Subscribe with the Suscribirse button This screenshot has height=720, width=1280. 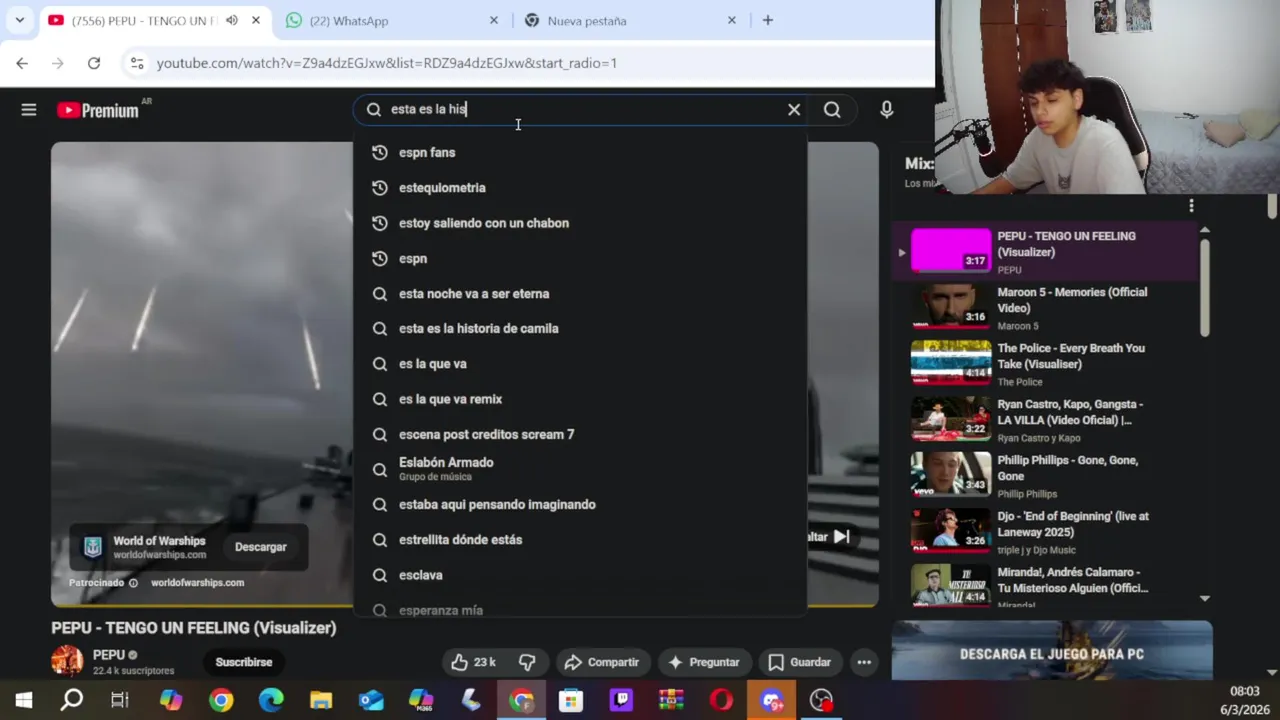244,662
